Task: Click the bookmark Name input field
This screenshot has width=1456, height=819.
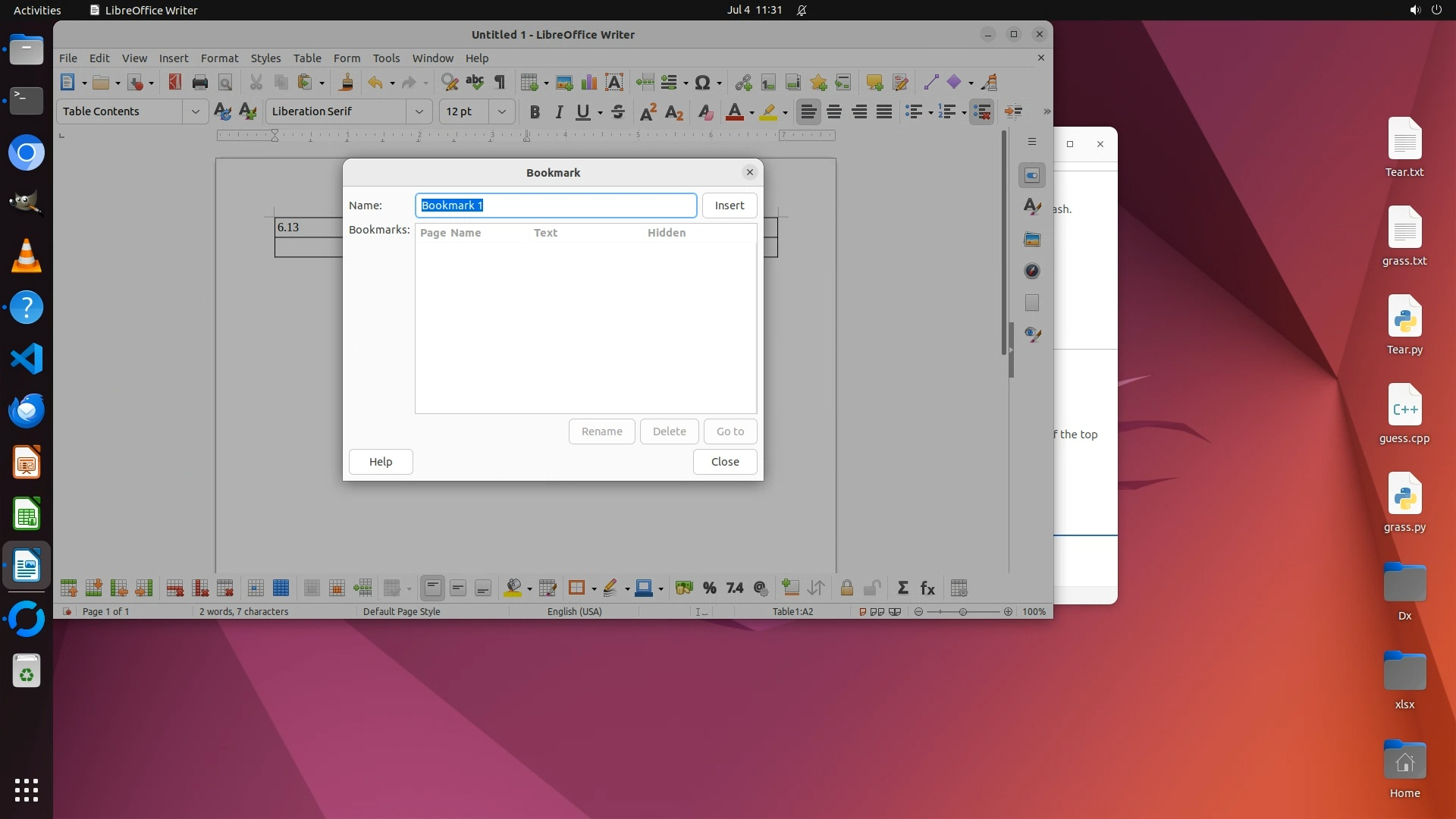Action: click(x=555, y=206)
